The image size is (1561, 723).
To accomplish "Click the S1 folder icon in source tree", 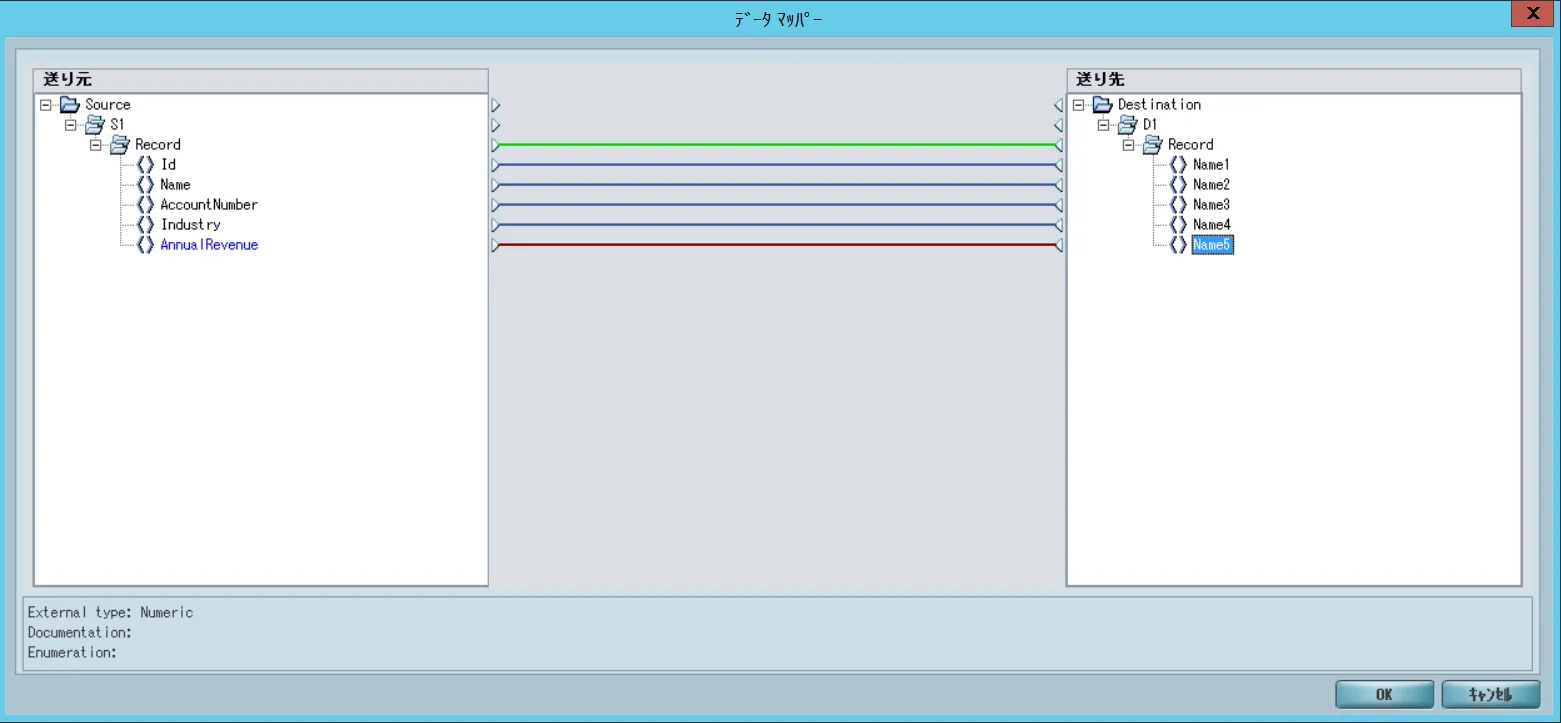I will pos(94,125).
